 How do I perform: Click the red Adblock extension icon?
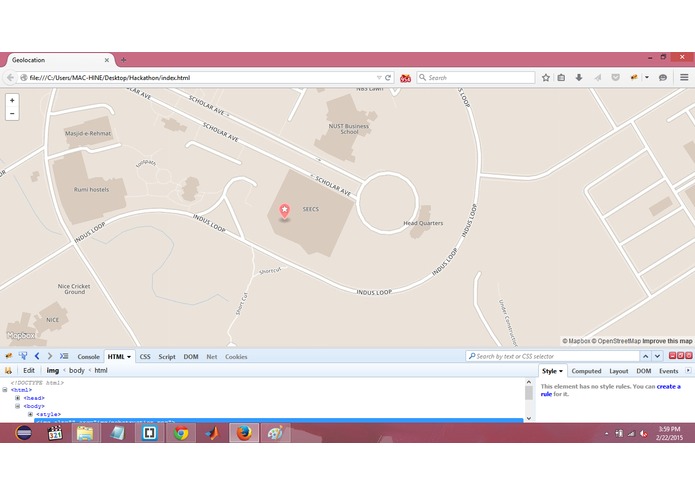405,78
